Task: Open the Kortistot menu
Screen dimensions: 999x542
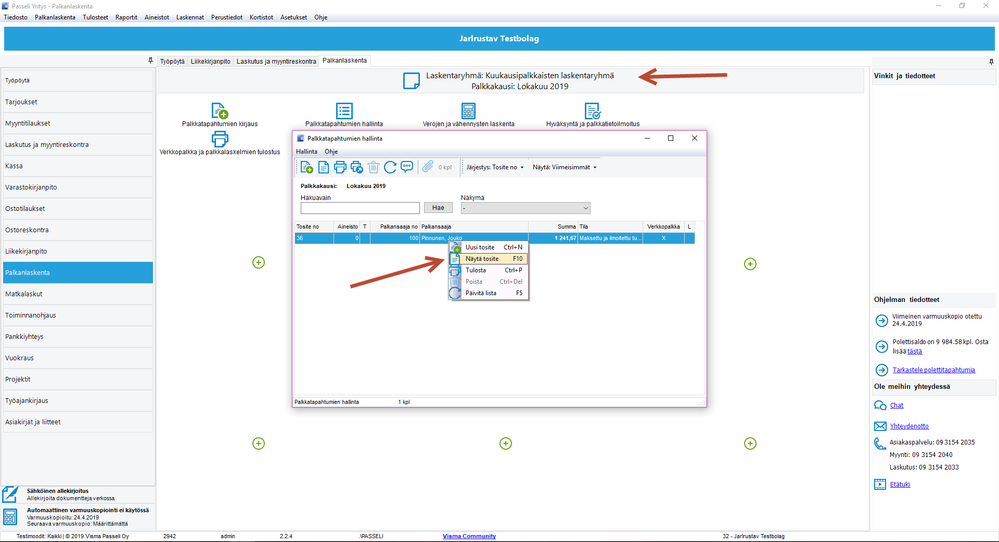Action: point(261,17)
